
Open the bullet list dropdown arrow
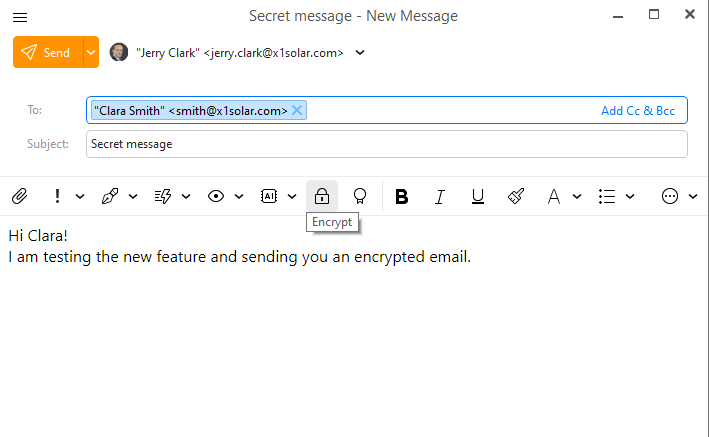coord(630,197)
